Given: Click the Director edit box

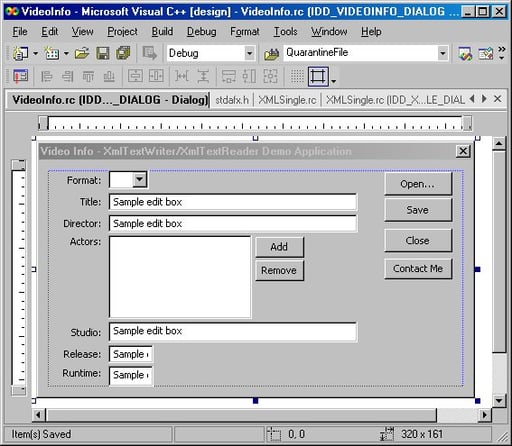Looking at the screenshot, I should click(233, 224).
